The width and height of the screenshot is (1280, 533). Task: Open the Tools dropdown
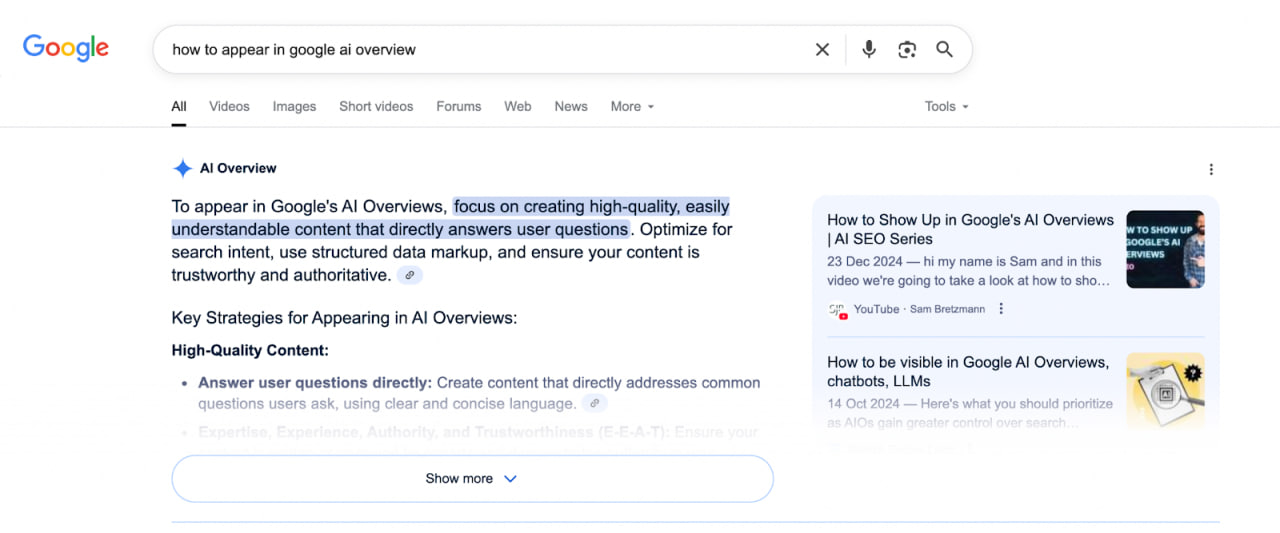[946, 107]
